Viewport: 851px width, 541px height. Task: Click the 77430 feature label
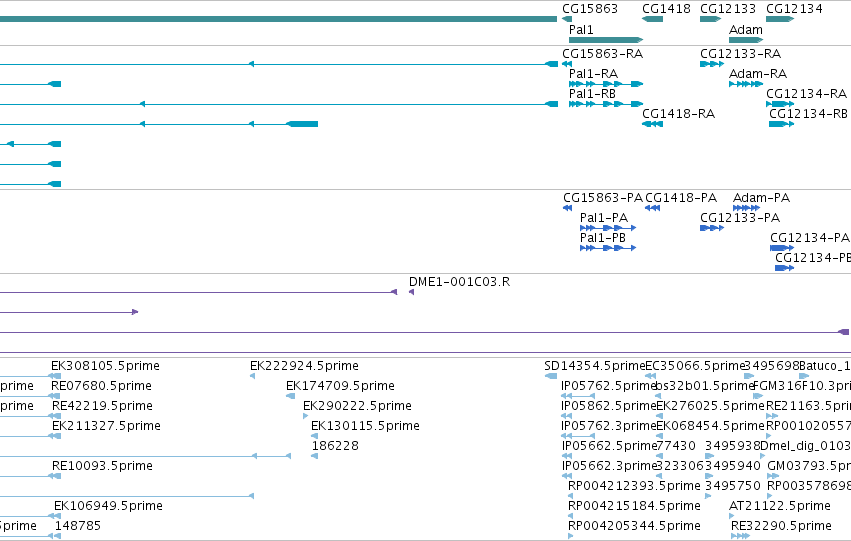pos(676,445)
